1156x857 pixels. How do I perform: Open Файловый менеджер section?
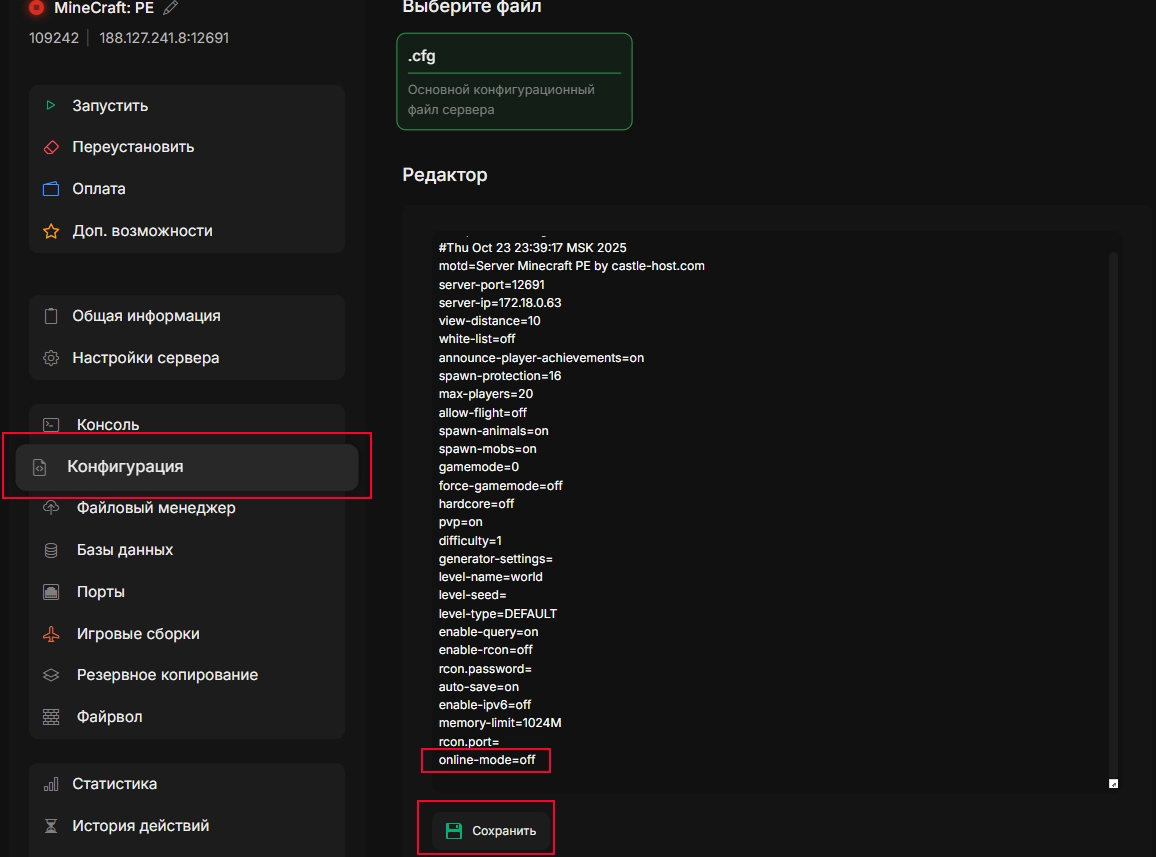(x=156, y=508)
